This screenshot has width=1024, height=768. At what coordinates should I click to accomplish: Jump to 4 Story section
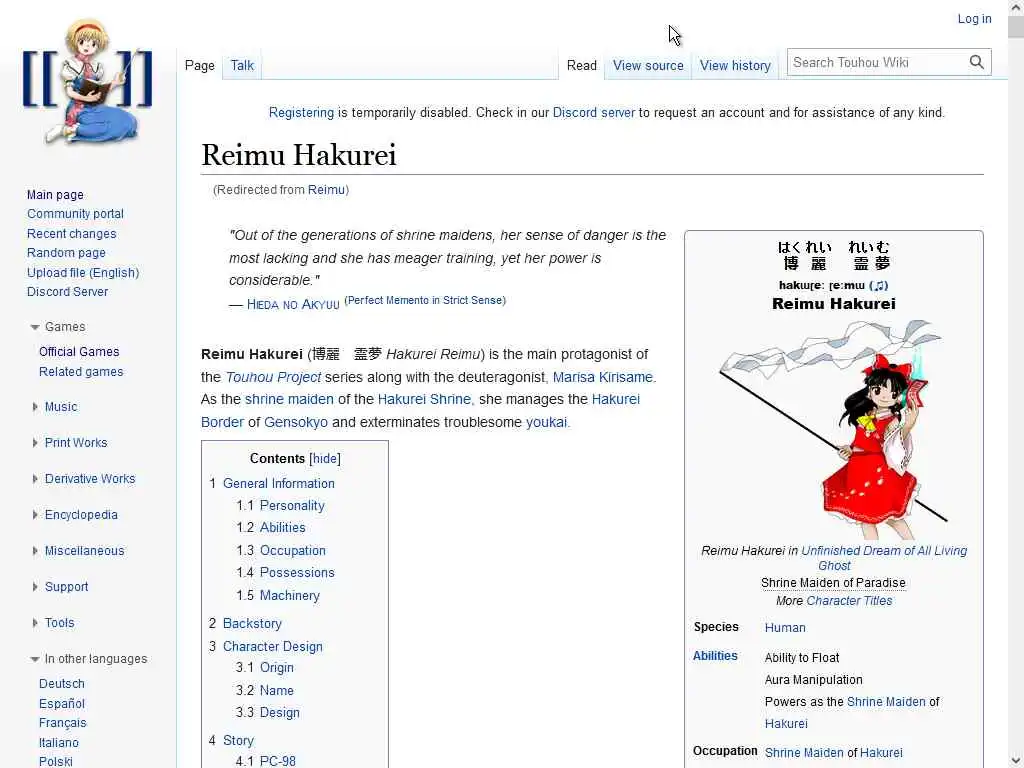point(238,741)
